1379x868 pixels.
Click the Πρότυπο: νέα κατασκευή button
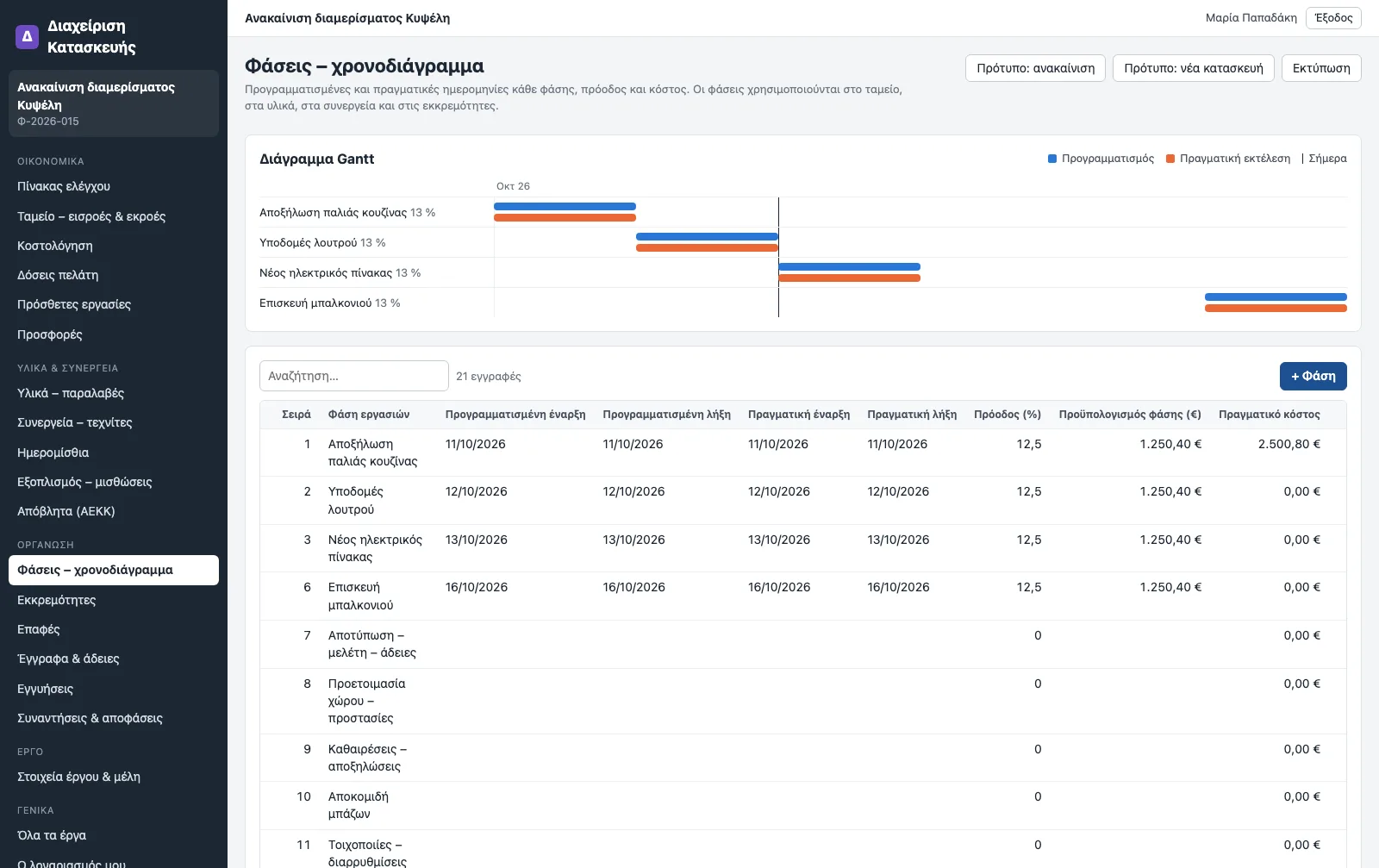pyautogui.click(x=1194, y=68)
